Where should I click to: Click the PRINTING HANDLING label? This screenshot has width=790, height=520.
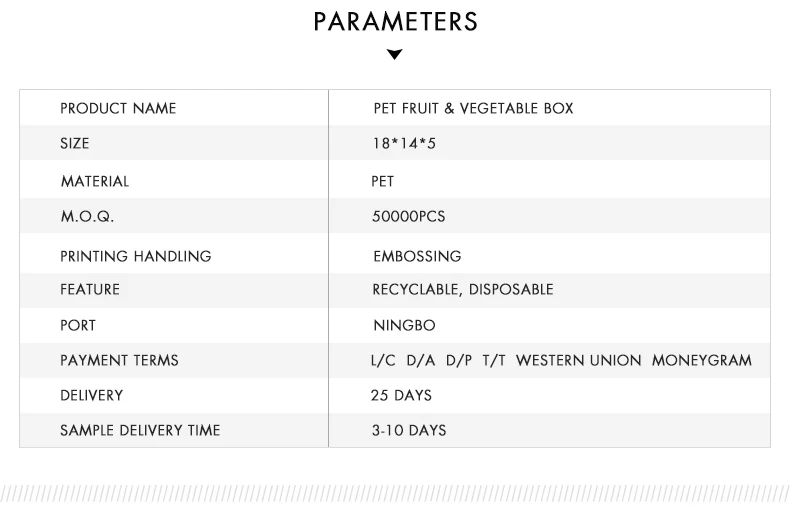click(x=136, y=256)
